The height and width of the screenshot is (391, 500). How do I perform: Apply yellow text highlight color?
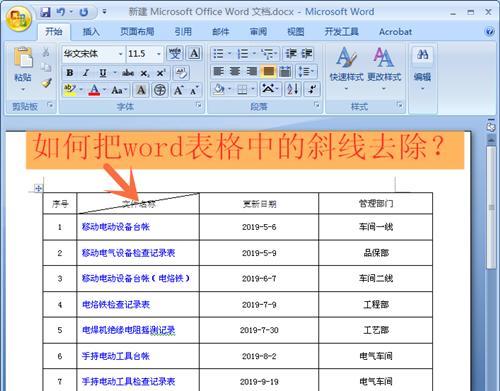coord(69,90)
